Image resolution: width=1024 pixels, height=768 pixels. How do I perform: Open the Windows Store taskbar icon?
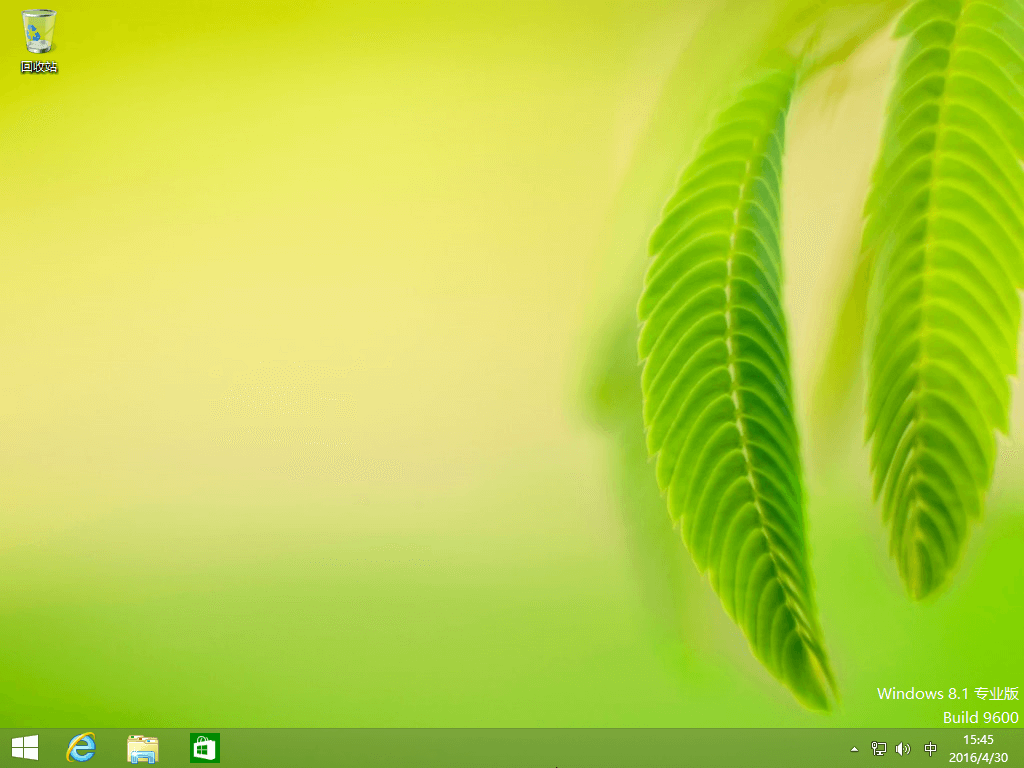[x=204, y=748]
